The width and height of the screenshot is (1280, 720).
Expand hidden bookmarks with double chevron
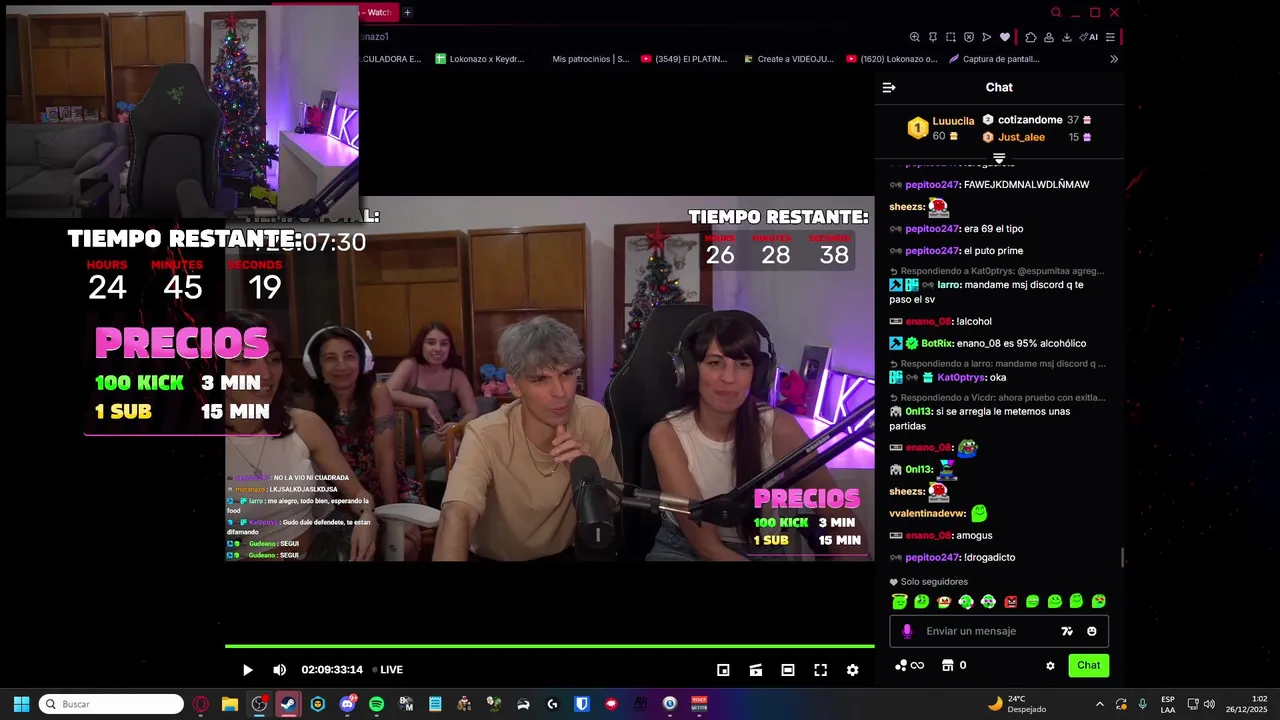coord(1114,59)
